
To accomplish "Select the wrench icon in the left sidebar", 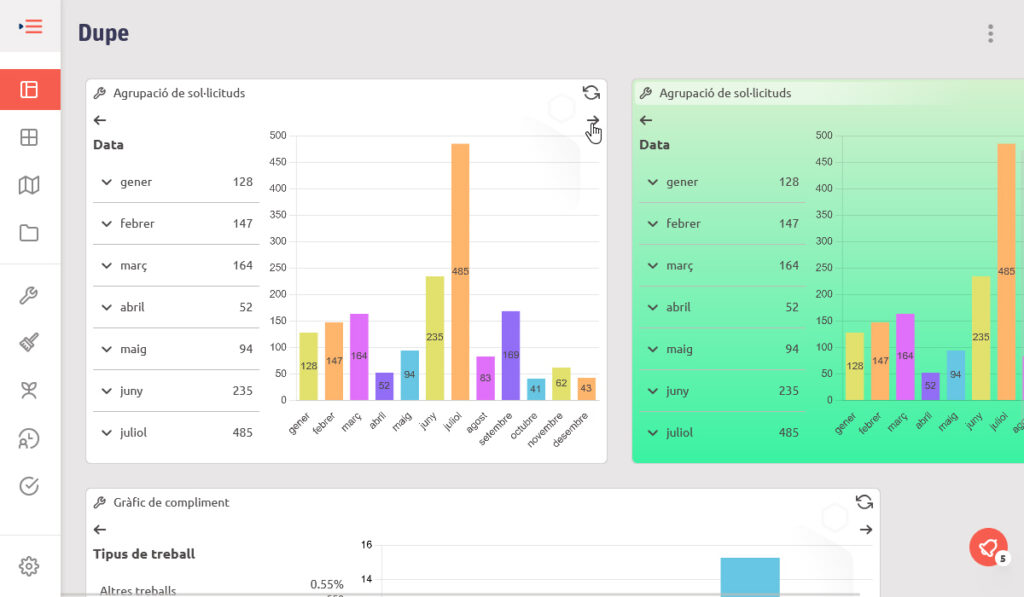I will [x=29, y=295].
